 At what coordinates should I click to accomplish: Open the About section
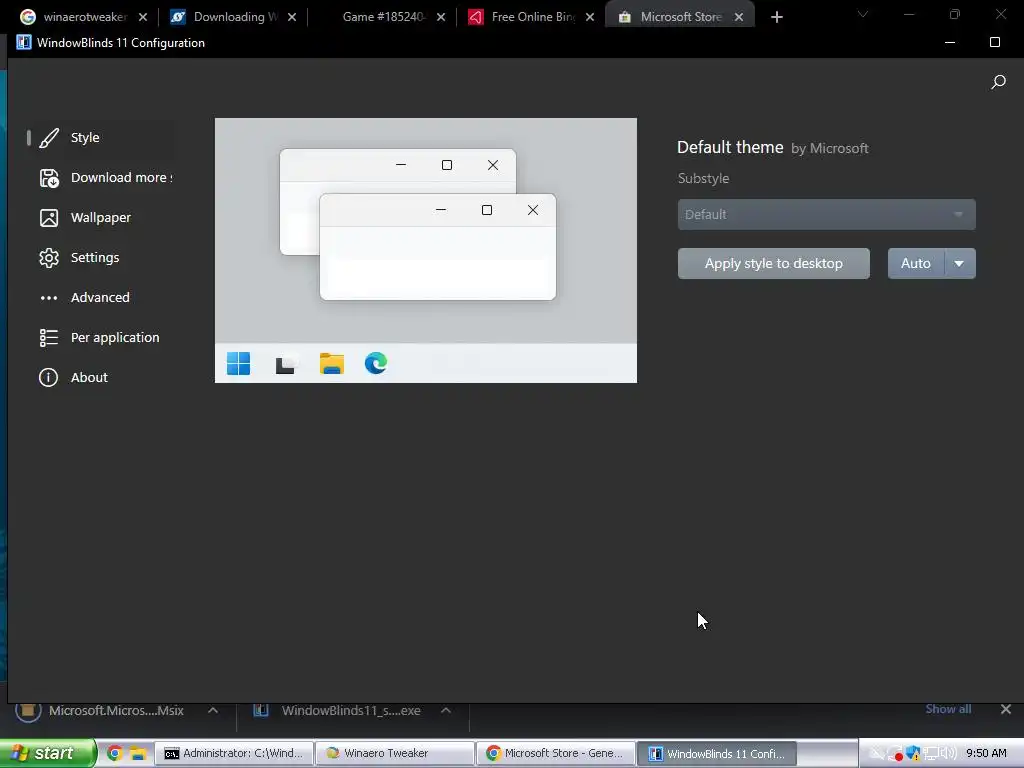coord(101,377)
